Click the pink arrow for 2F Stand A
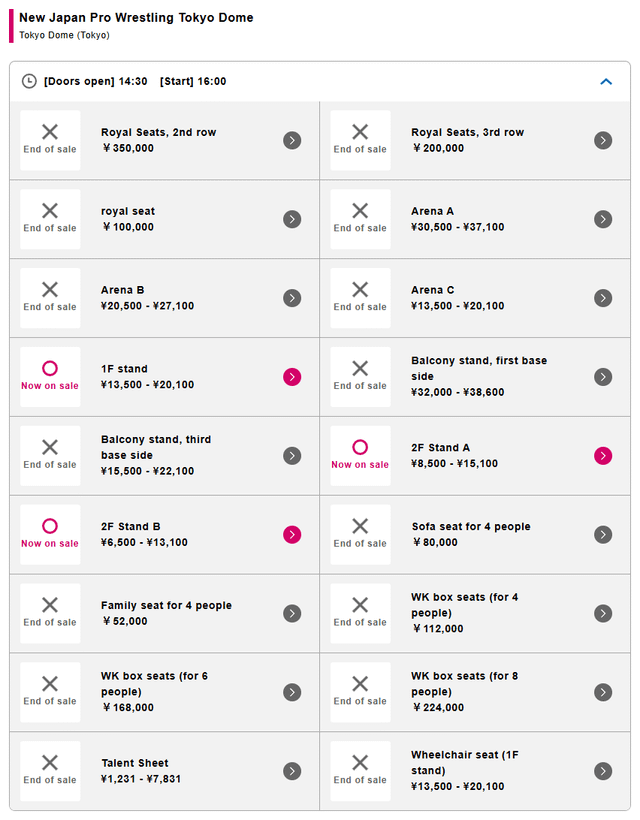640x820 pixels. click(603, 456)
